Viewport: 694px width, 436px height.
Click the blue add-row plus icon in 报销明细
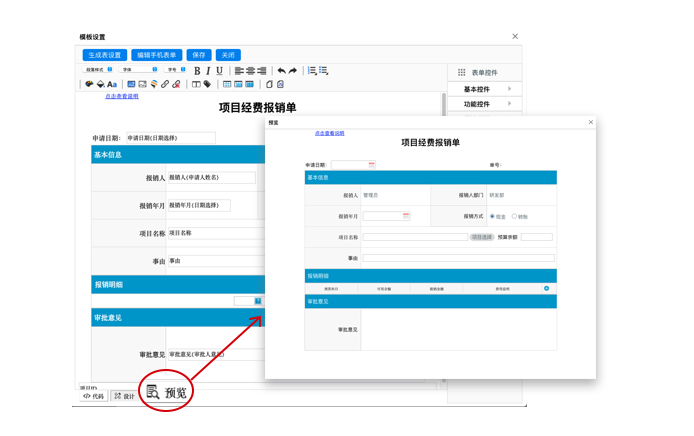(x=546, y=288)
